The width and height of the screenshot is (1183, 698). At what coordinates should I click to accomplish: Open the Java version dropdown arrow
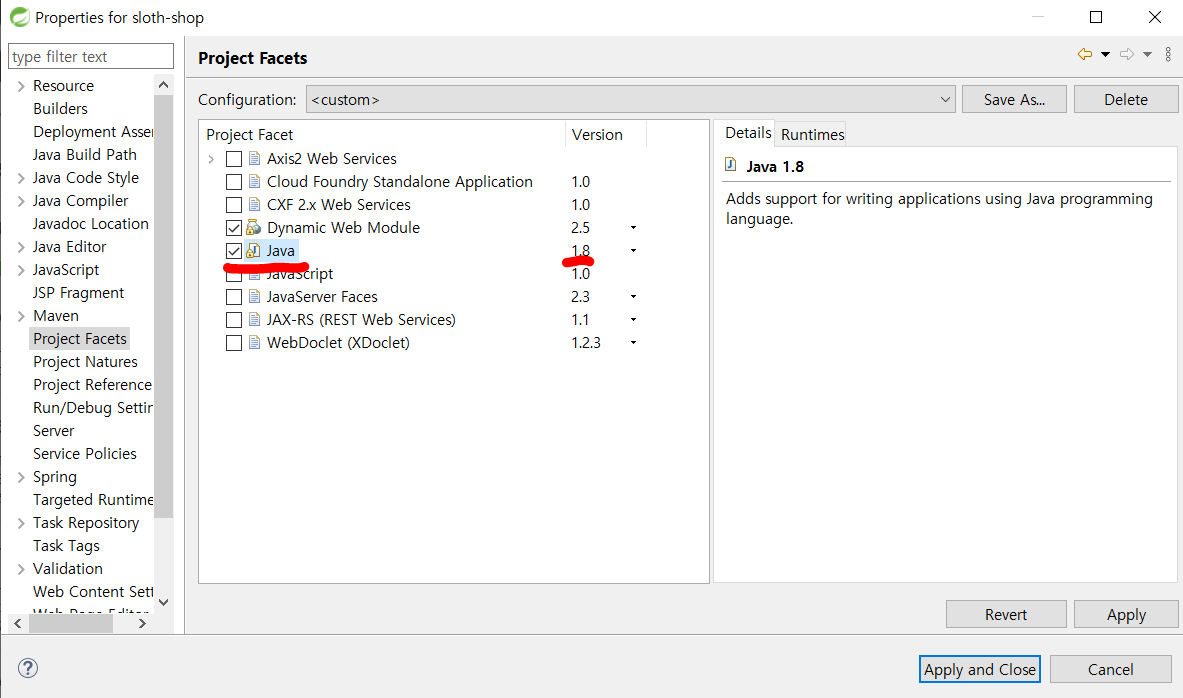pos(633,251)
